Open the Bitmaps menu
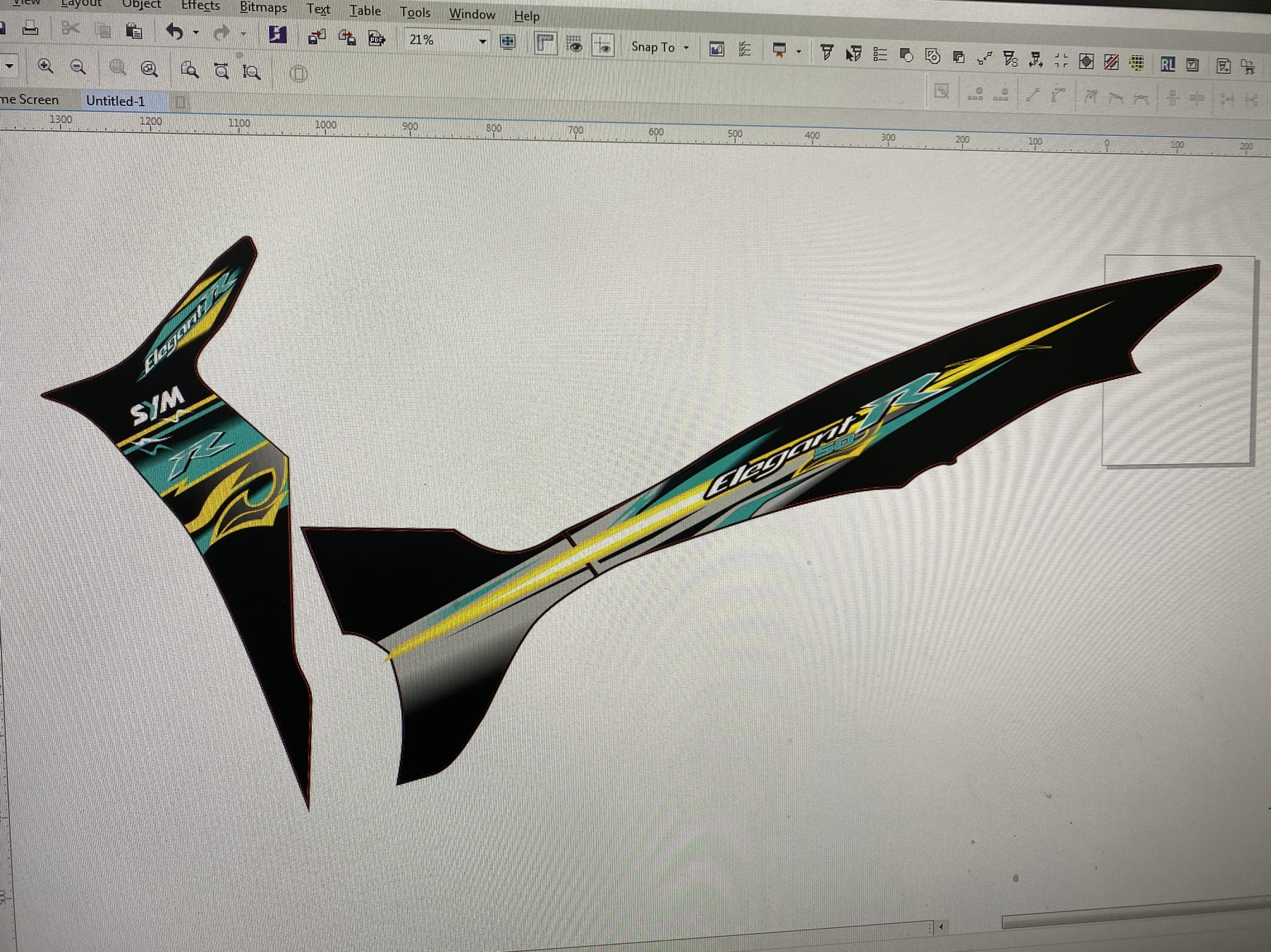 [x=263, y=7]
